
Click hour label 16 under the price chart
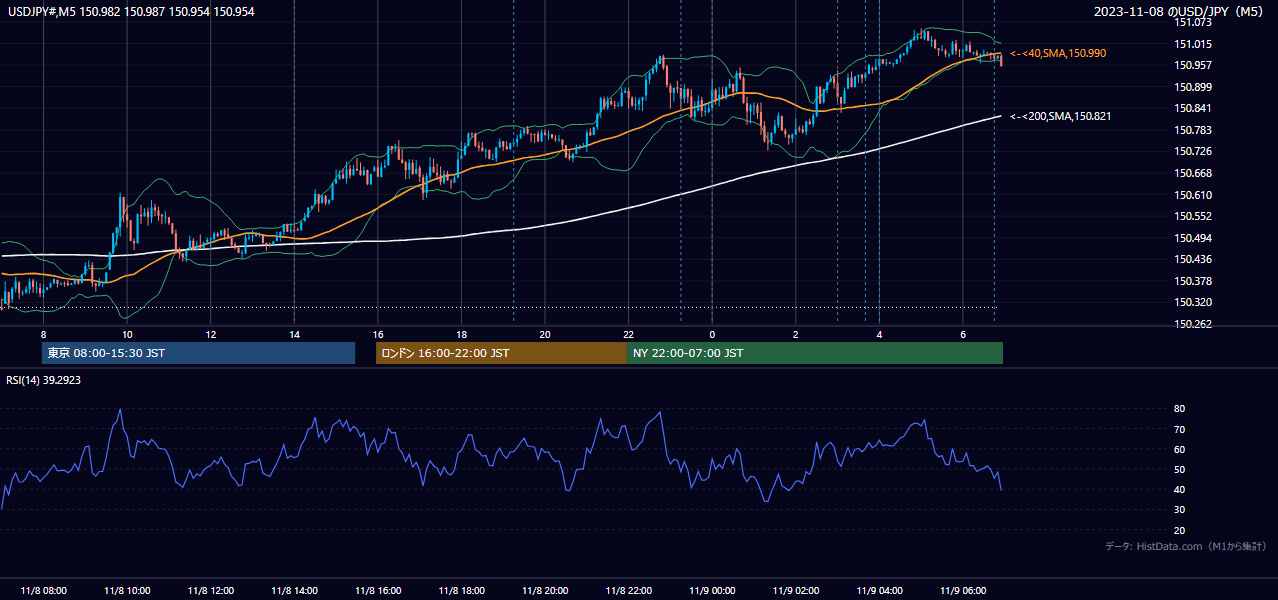tap(378, 334)
